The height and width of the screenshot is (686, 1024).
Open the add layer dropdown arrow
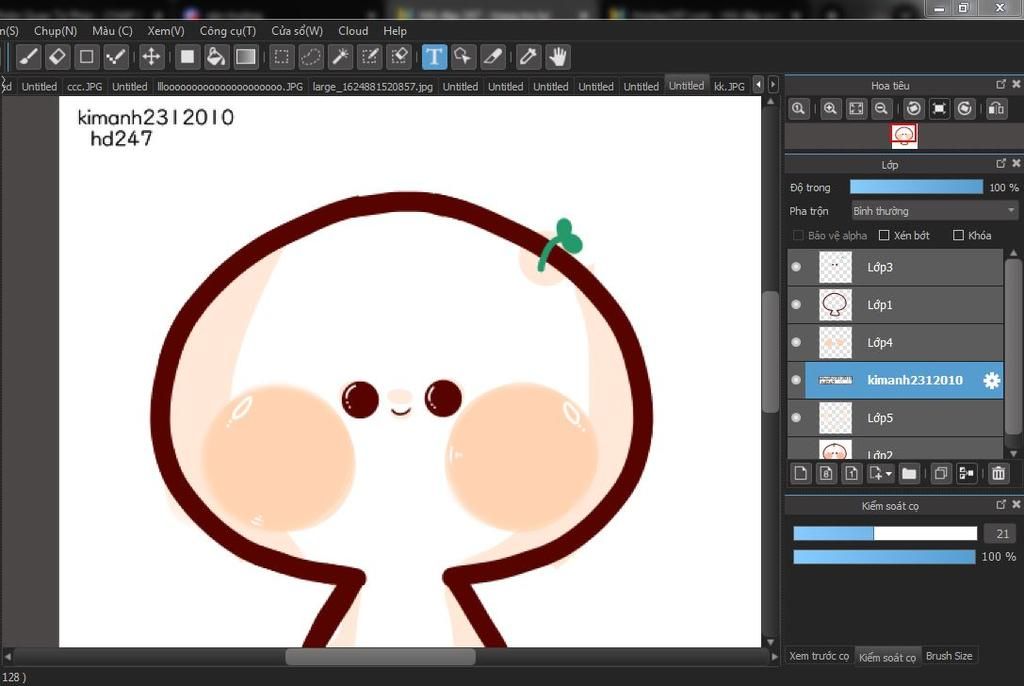(x=889, y=474)
